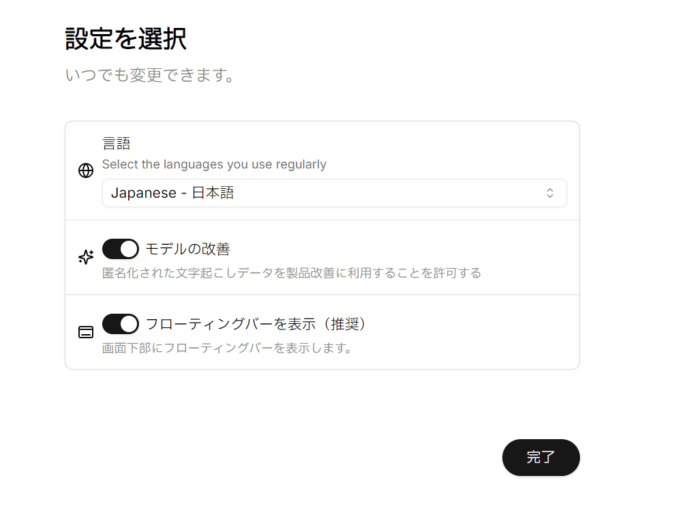
Task: Click the up-down chevron in the language selector
Action: click(549, 193)
